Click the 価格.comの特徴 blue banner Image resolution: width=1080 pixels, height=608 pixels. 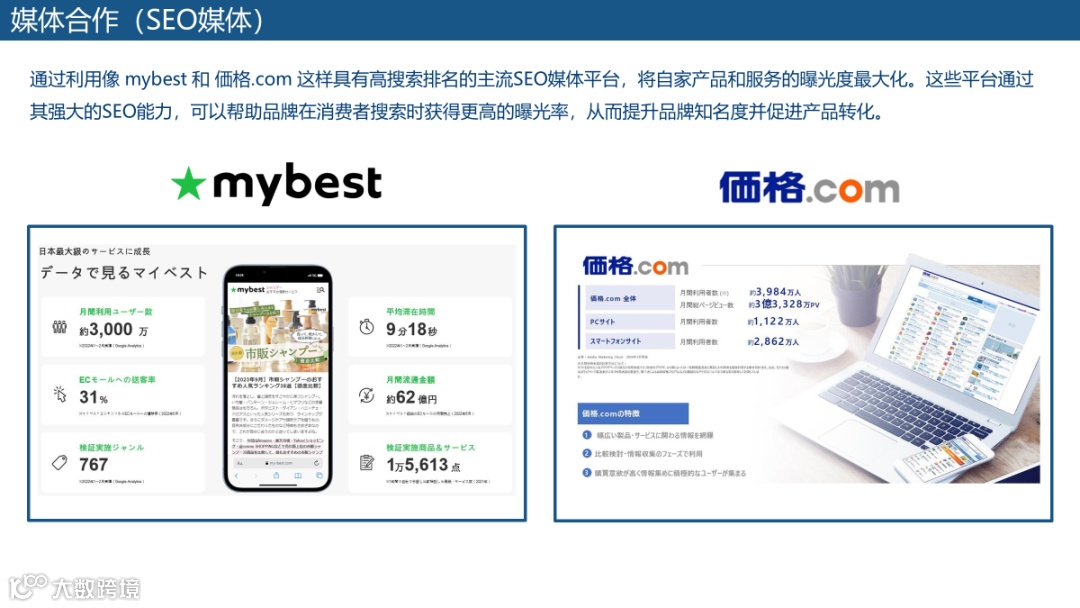633,414
